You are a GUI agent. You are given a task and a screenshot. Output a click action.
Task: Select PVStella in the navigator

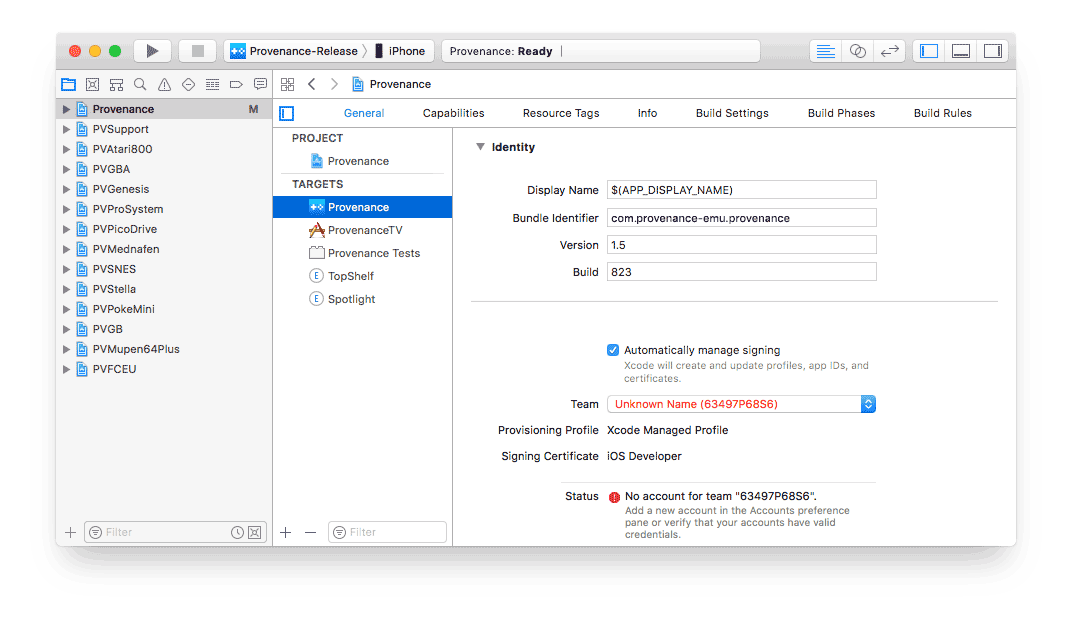point(164,289)
